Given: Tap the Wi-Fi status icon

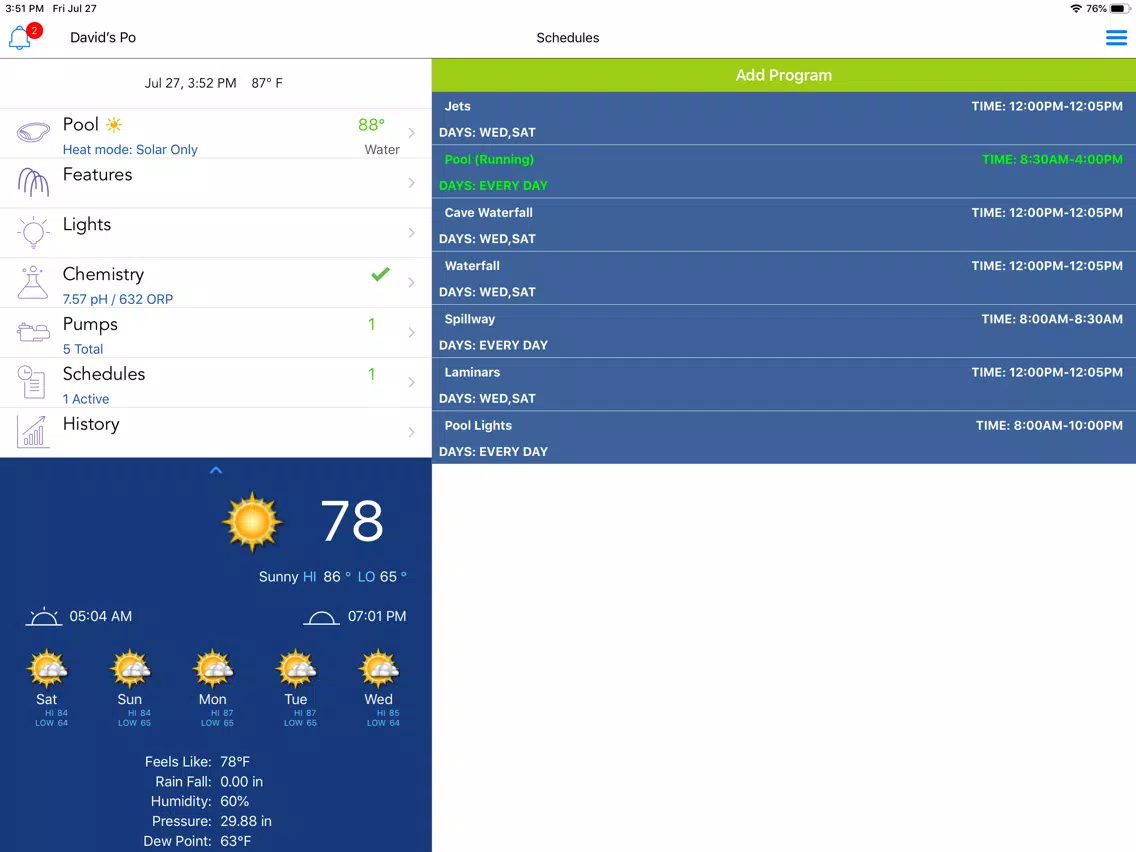Looking at the screenshot, I should [x=1076, y=9].
